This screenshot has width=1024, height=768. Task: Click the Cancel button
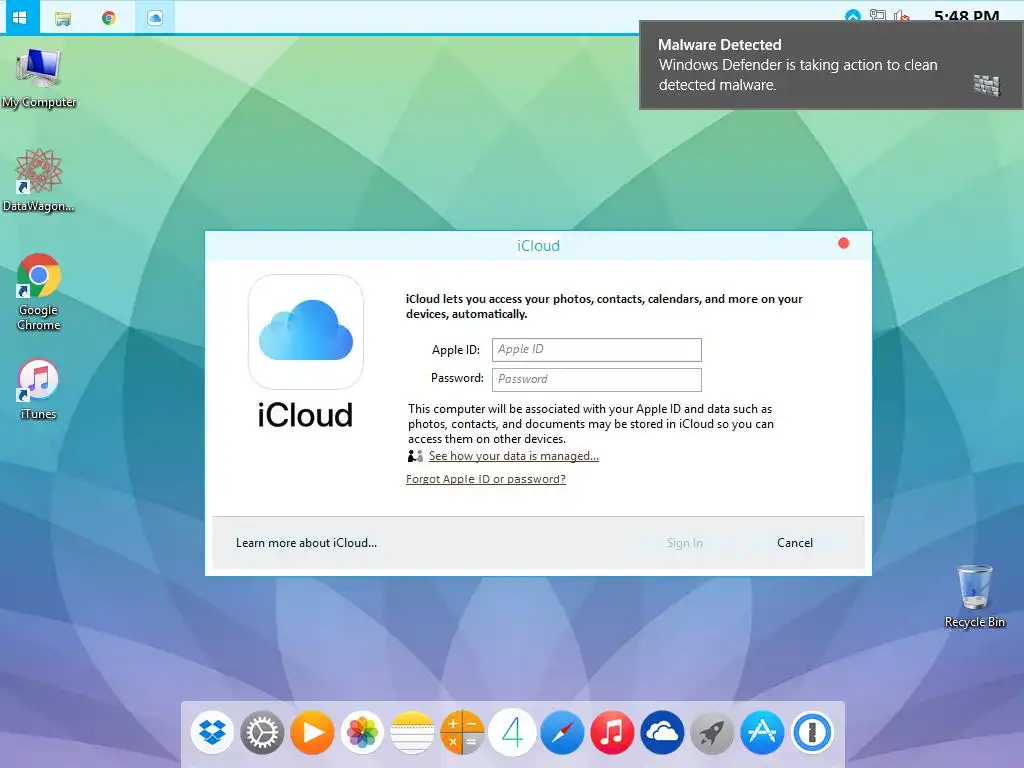coord(795,543)
